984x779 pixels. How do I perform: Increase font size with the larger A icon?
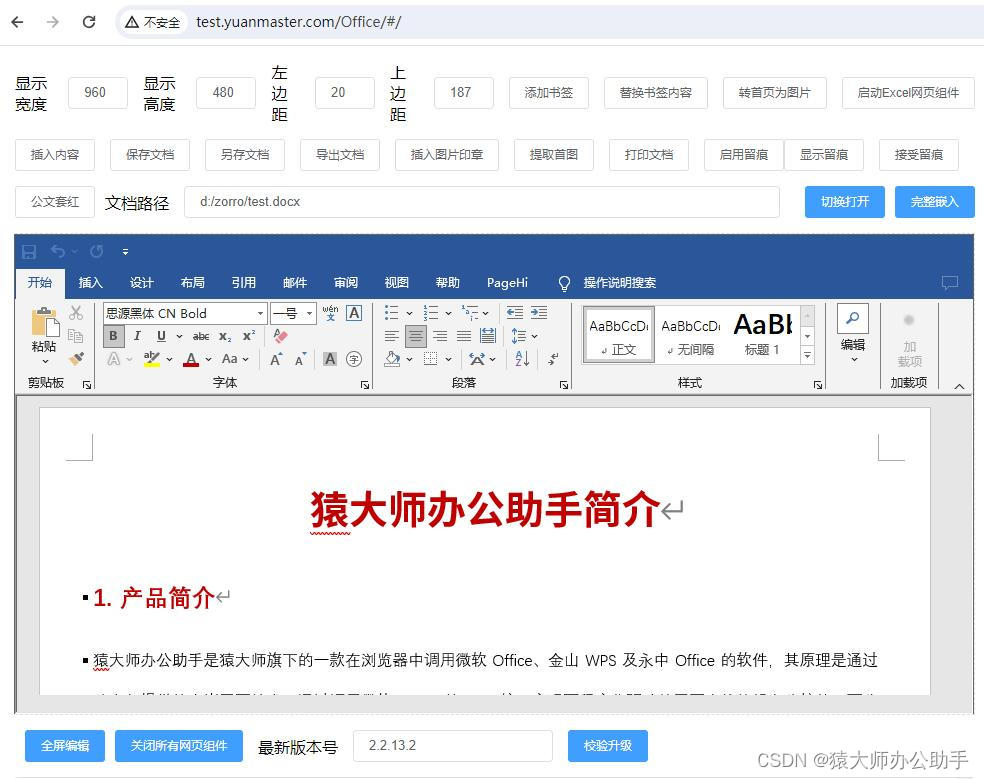276,359
